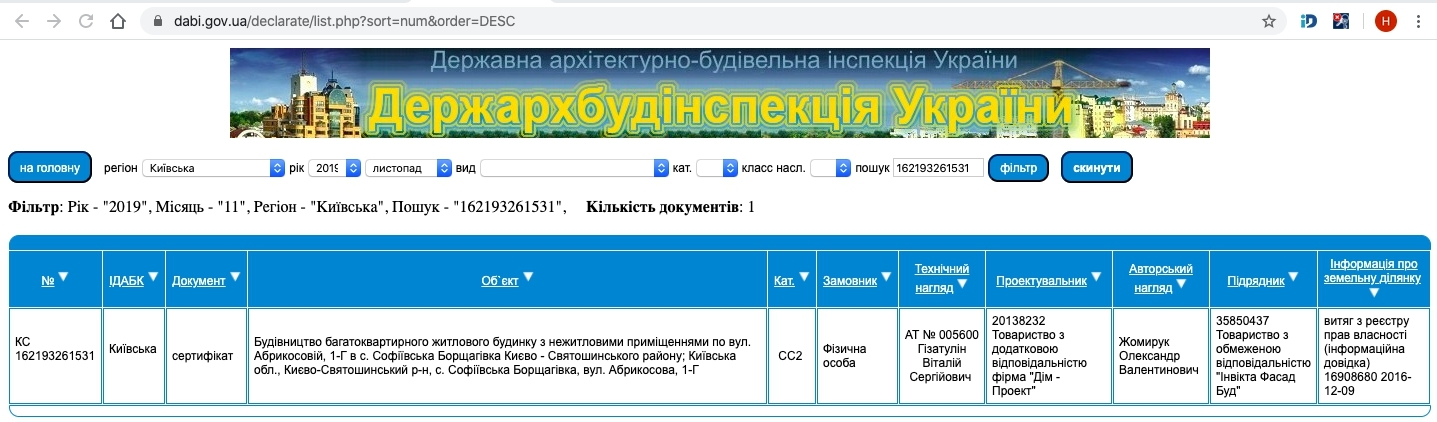The width and height of the screenshot is (1437, 422).
Task: View site info via the lock icon
Action: coord(157,21)
